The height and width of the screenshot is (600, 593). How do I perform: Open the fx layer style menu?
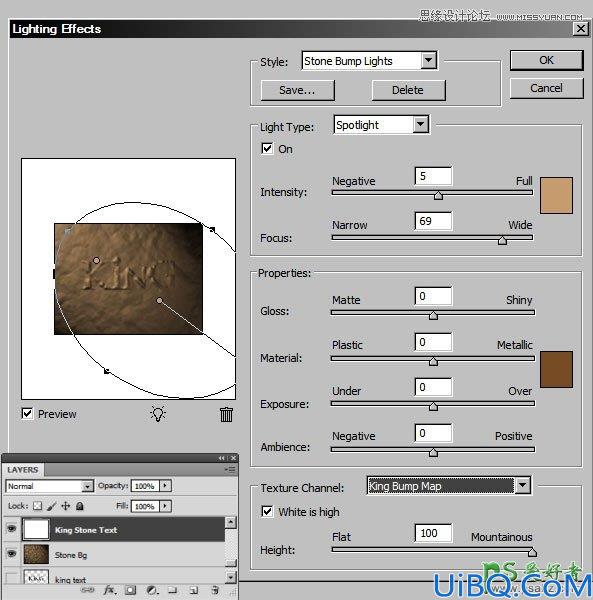(x=110, y=590)
